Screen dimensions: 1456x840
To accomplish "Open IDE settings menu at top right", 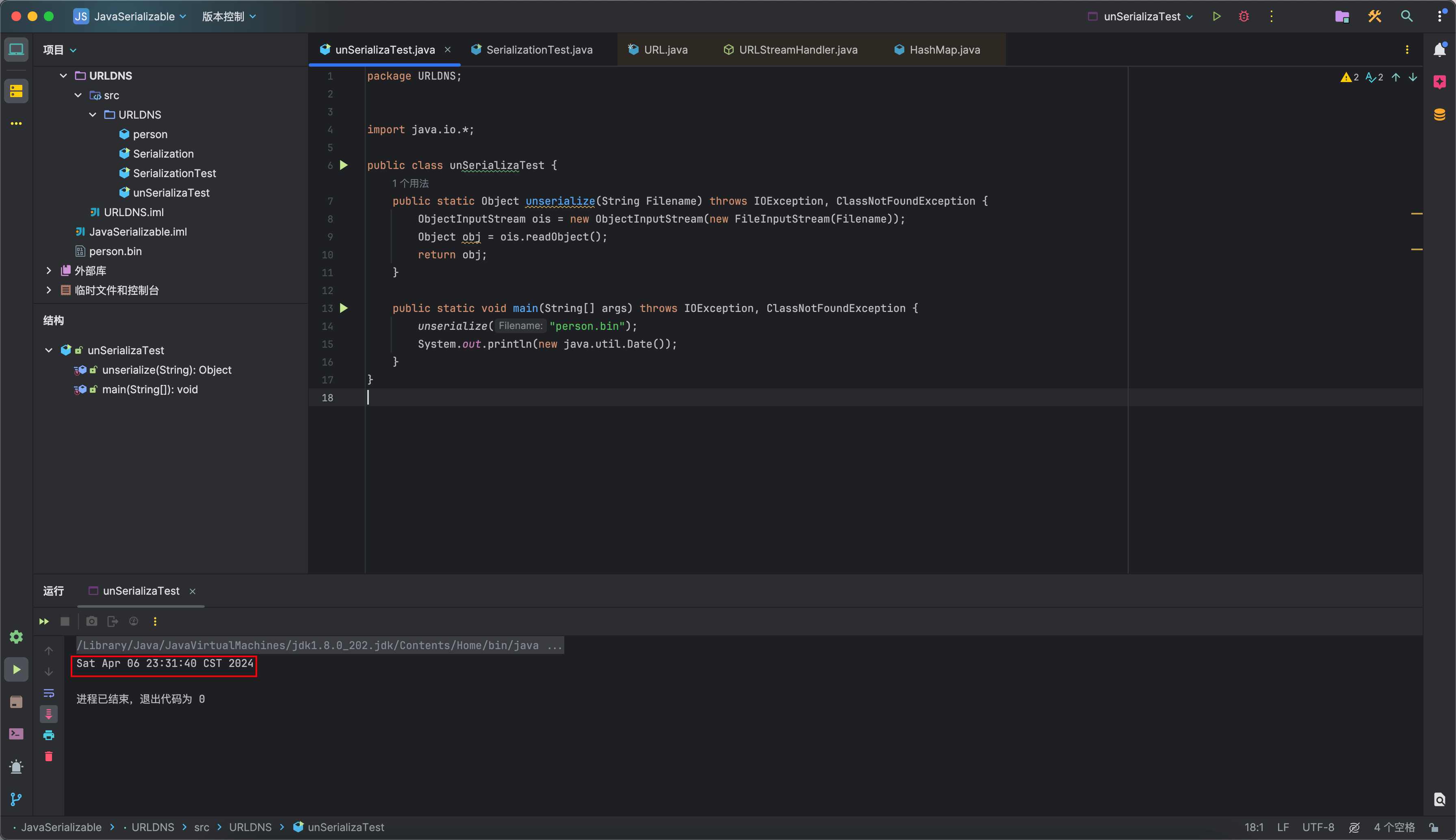I will click(1441, 15).
